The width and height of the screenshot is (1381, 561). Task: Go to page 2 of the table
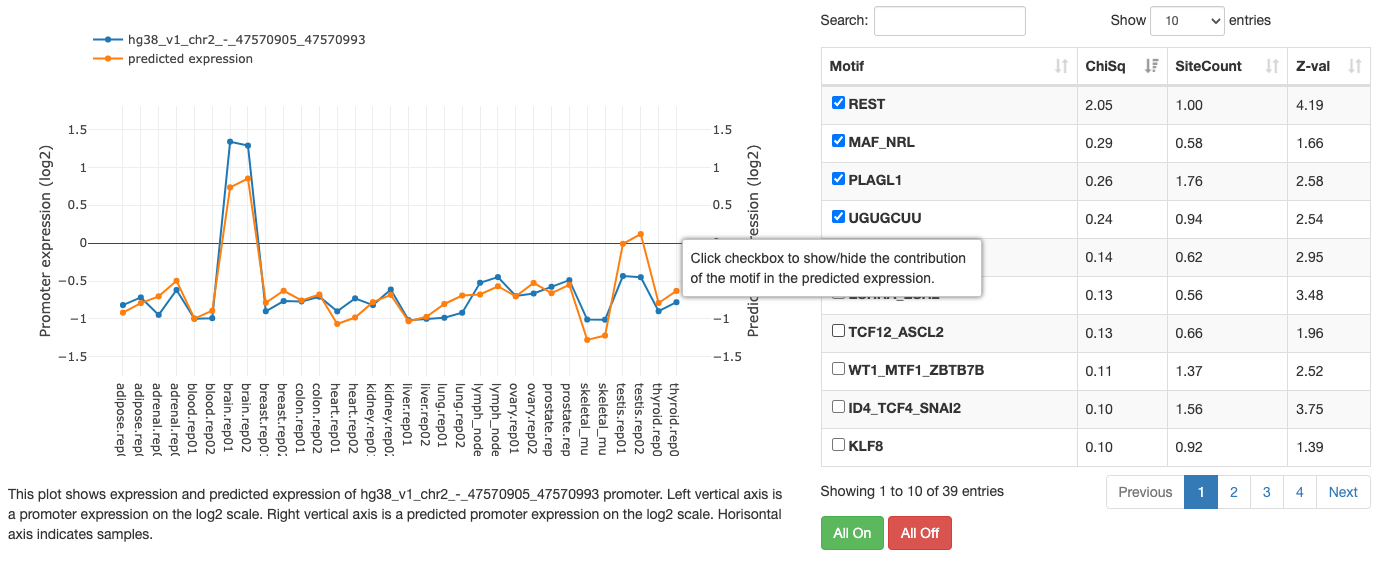pyautogui.click(x=1234, y=492)
